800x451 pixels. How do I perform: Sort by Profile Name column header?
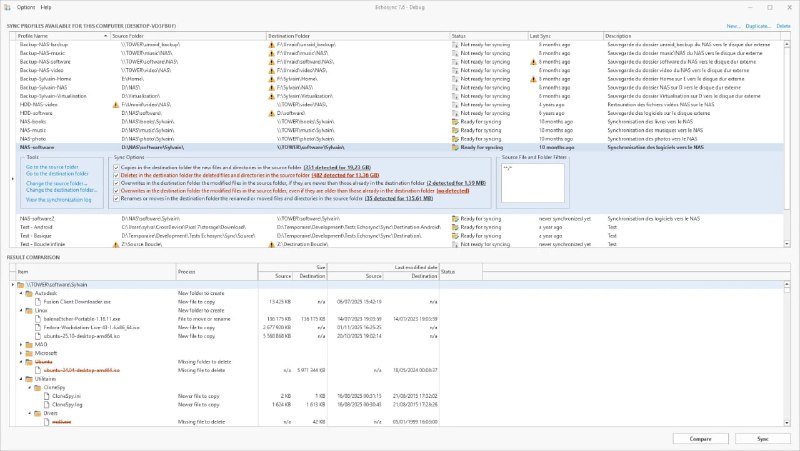(x=63, y=36)
